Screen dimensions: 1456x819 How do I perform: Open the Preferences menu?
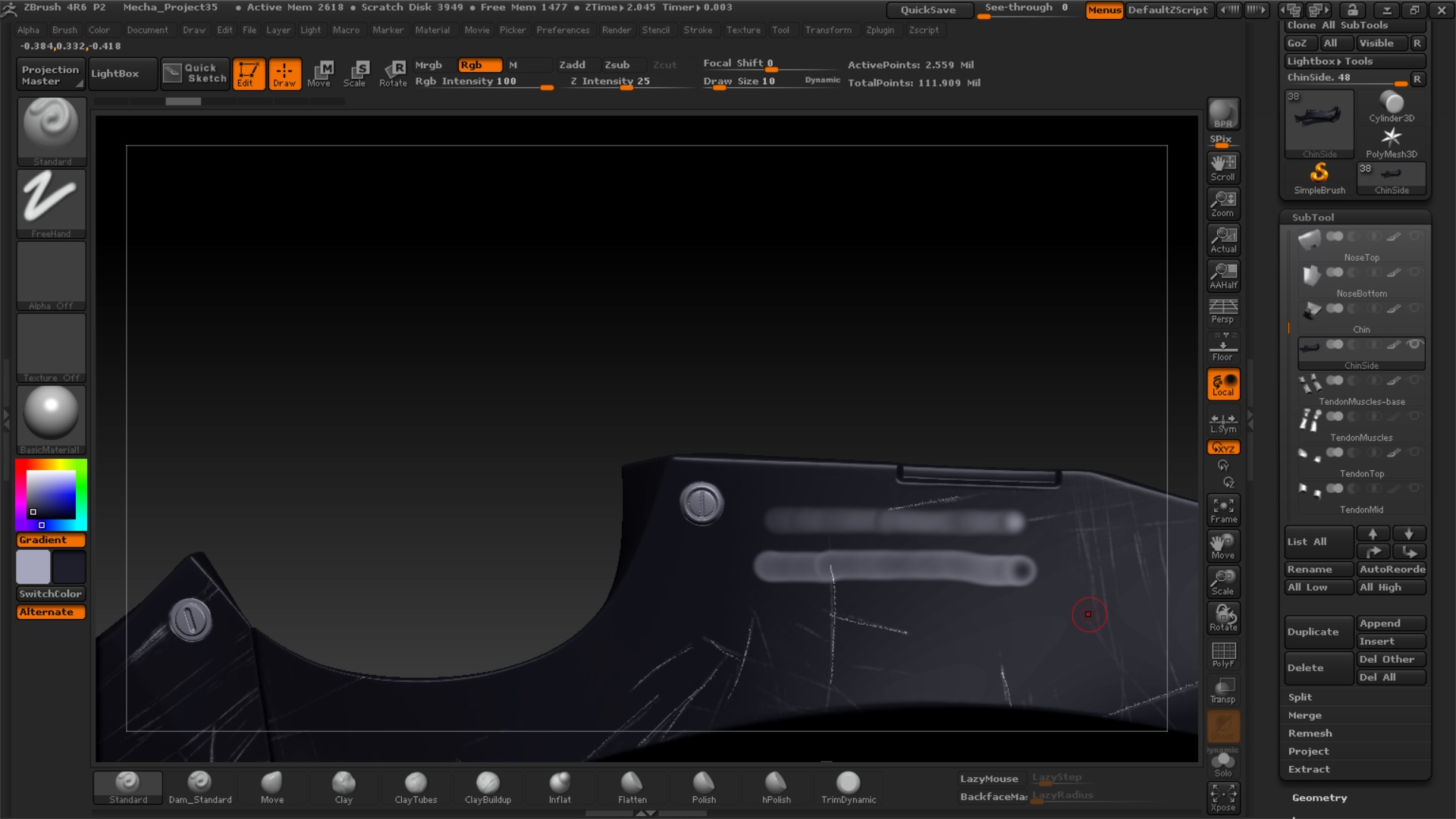[563, 30]
